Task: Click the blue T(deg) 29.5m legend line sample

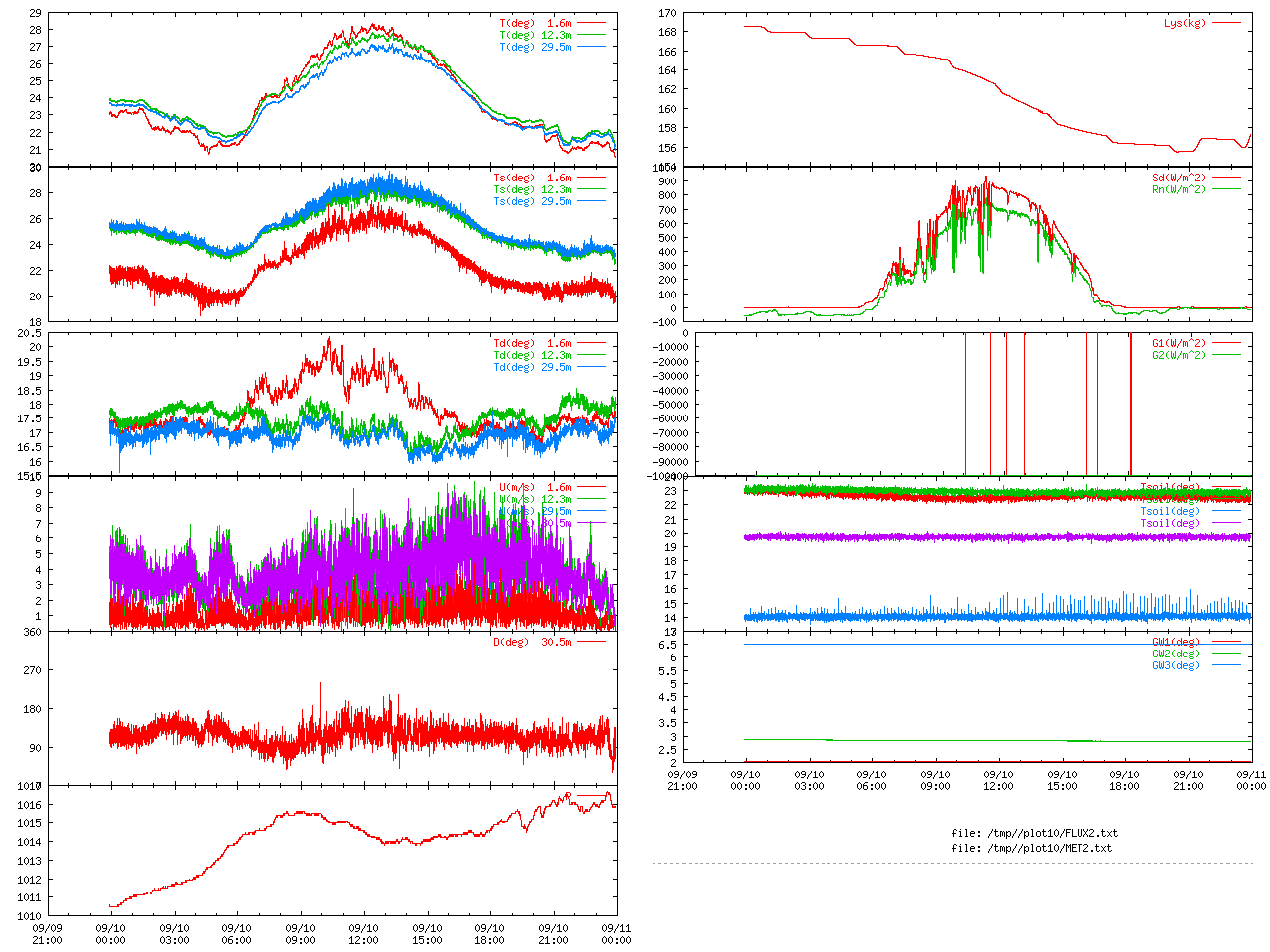Action: pos(591,47)
